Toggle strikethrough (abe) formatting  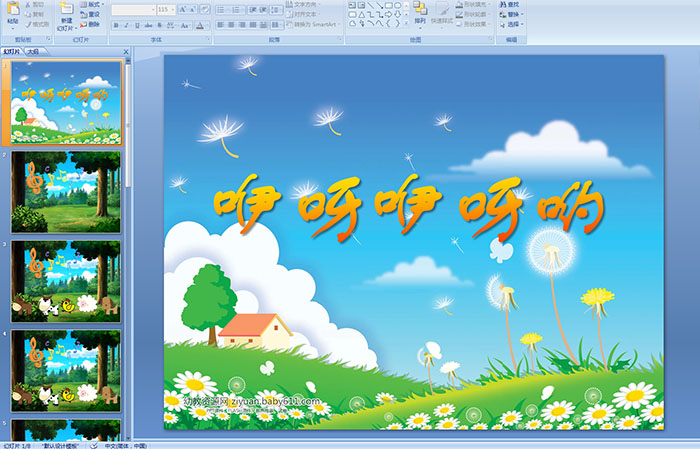[x=148, y=25]
